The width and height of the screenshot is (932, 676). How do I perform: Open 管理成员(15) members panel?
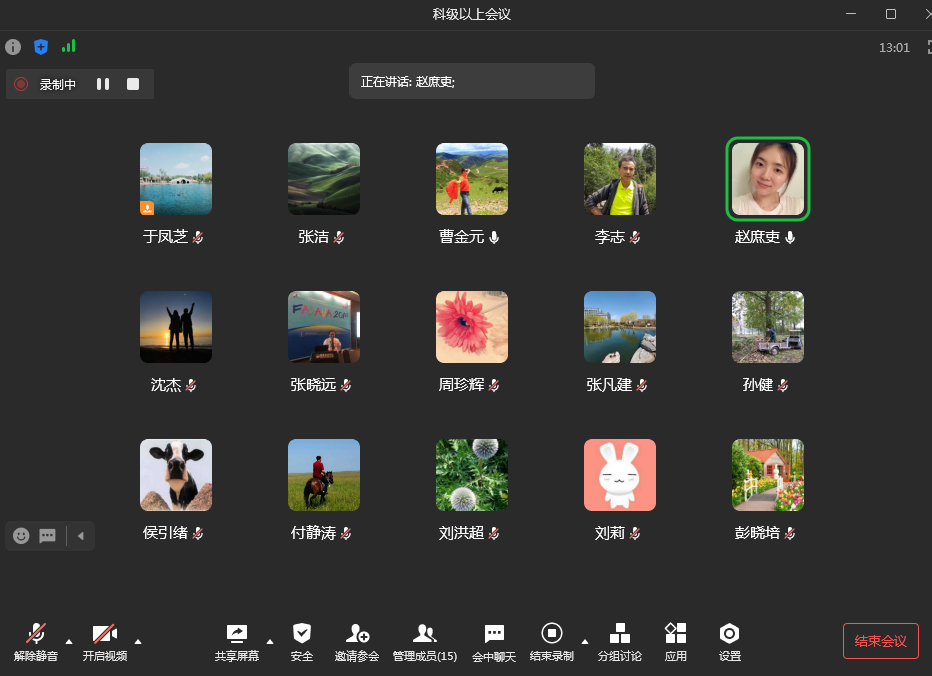(x=425, y=634)
